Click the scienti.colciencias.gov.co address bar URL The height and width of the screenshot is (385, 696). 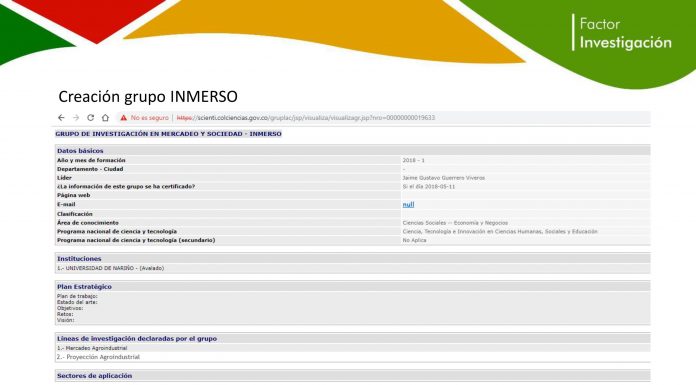(306, 118)
